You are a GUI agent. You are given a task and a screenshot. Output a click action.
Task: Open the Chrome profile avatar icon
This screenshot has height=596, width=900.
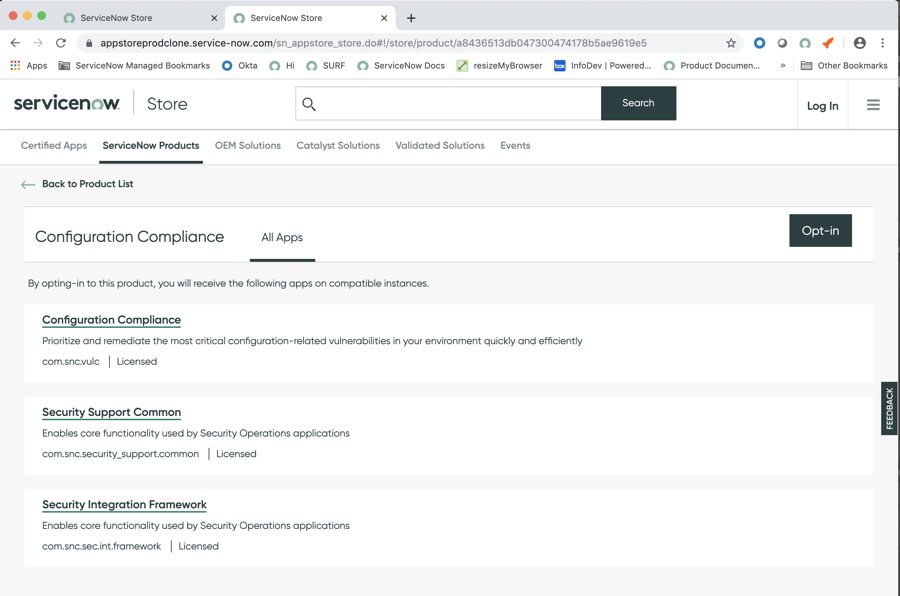point(859,43)
